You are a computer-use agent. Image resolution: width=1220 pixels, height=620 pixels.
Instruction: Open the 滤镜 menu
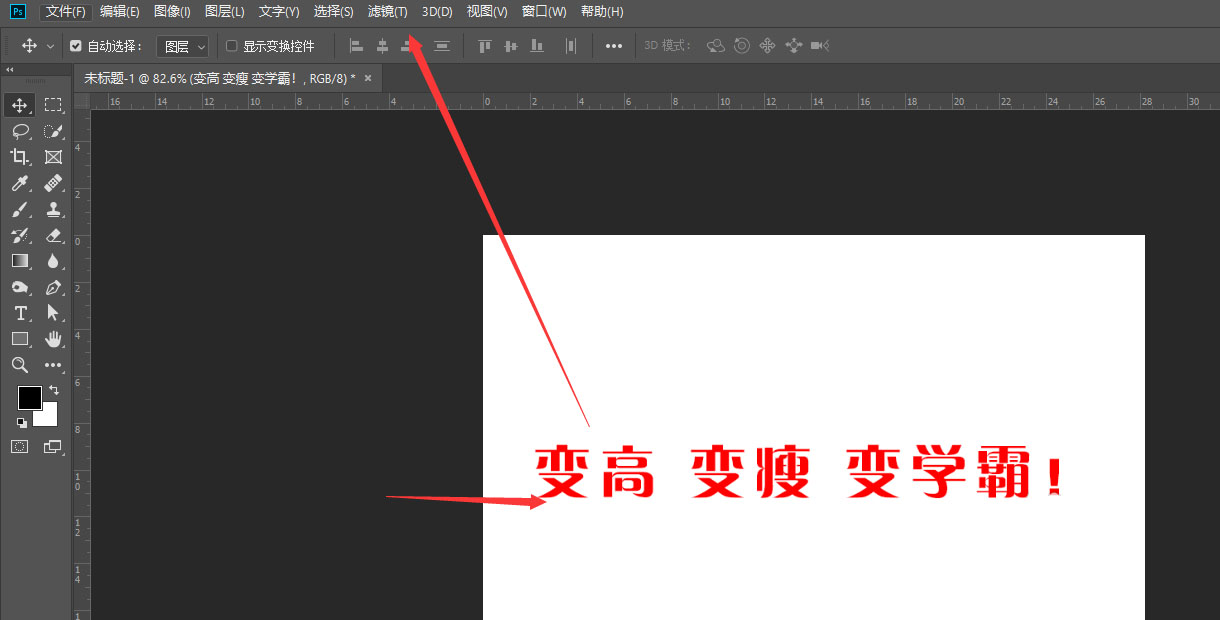pyautogui.click(x=386, y=11)
